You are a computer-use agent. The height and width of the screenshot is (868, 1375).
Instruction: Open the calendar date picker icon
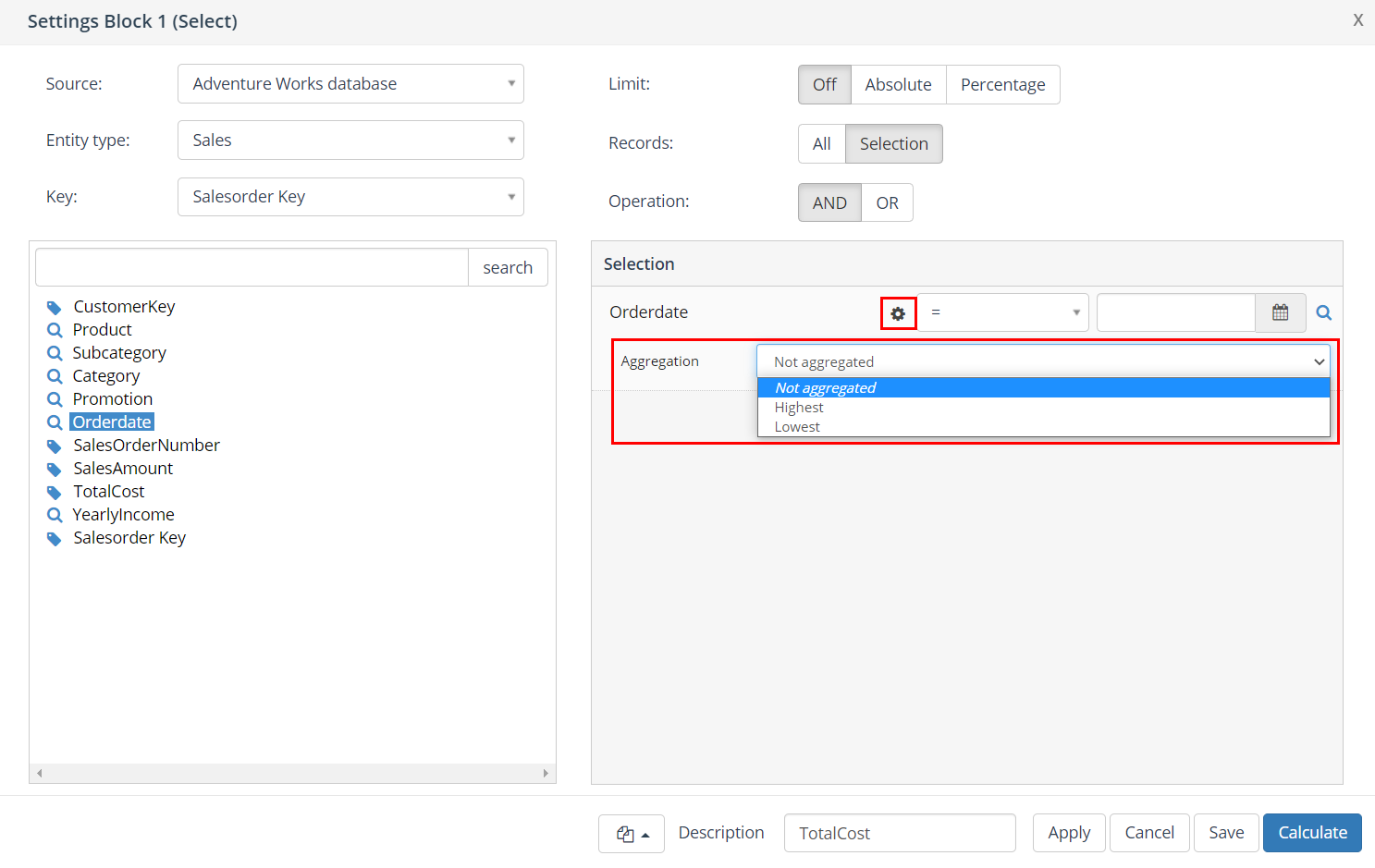coord(1280,312)
